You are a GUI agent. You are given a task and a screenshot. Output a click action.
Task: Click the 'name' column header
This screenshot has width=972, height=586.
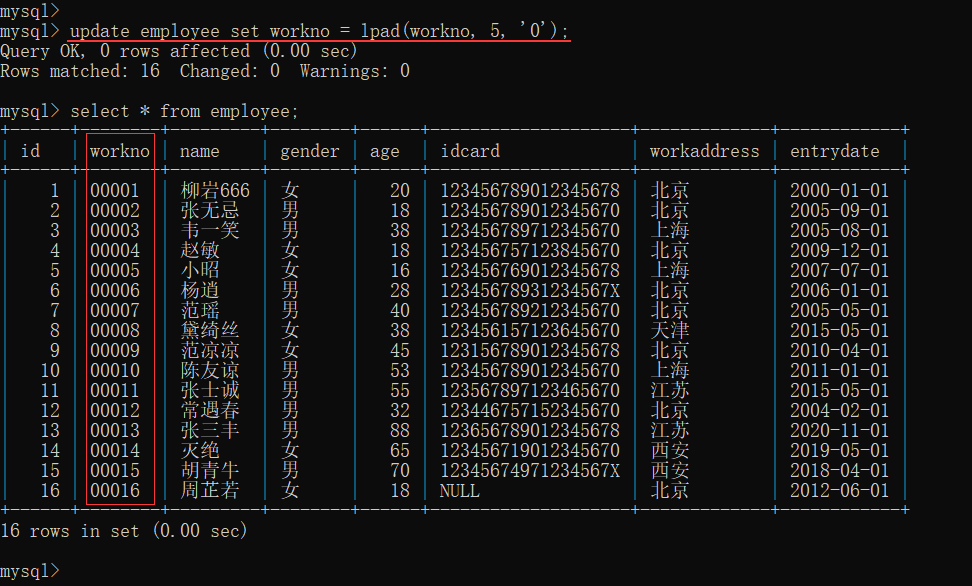pos(200,151)
